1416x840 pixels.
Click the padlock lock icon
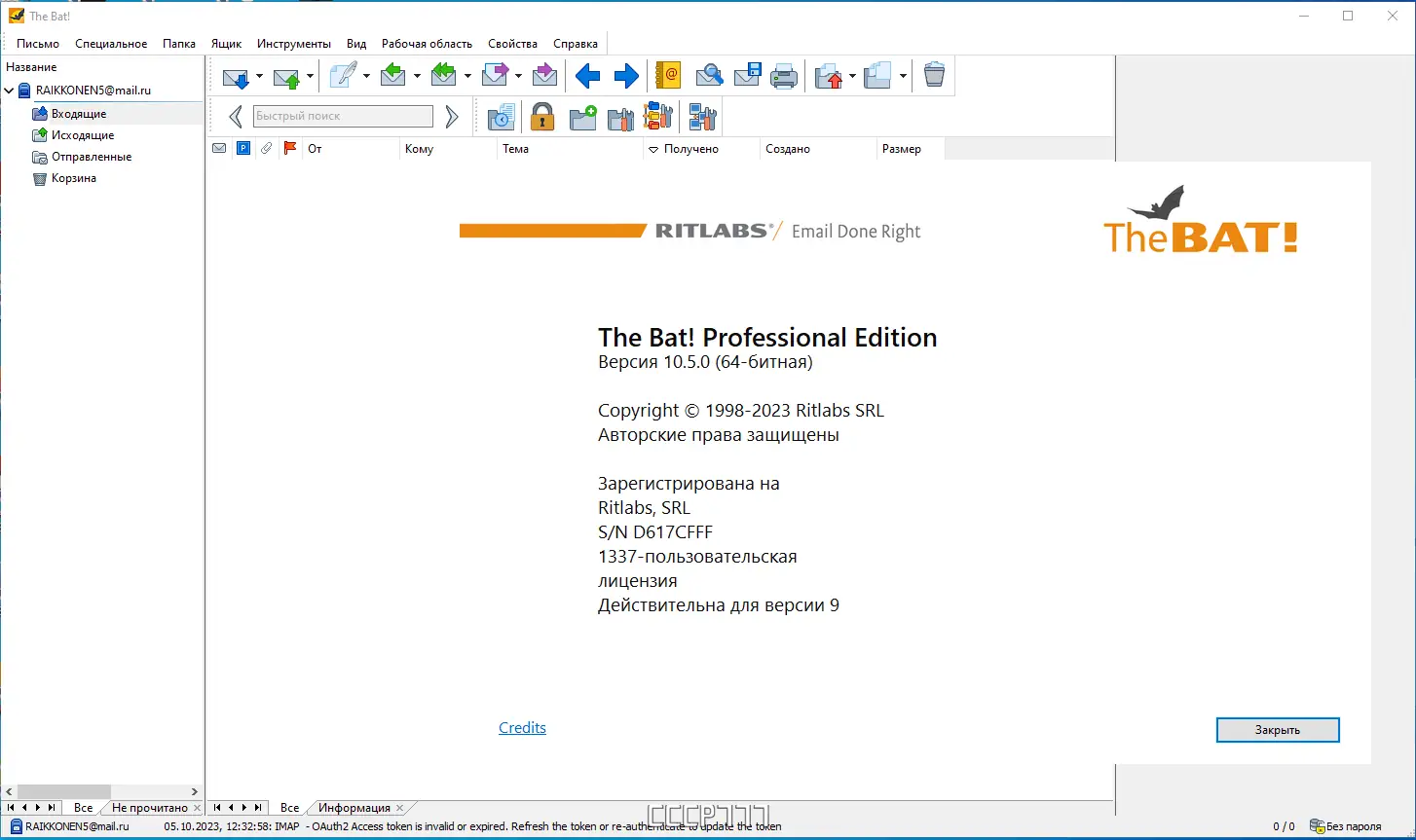click(x=542, y=117)
